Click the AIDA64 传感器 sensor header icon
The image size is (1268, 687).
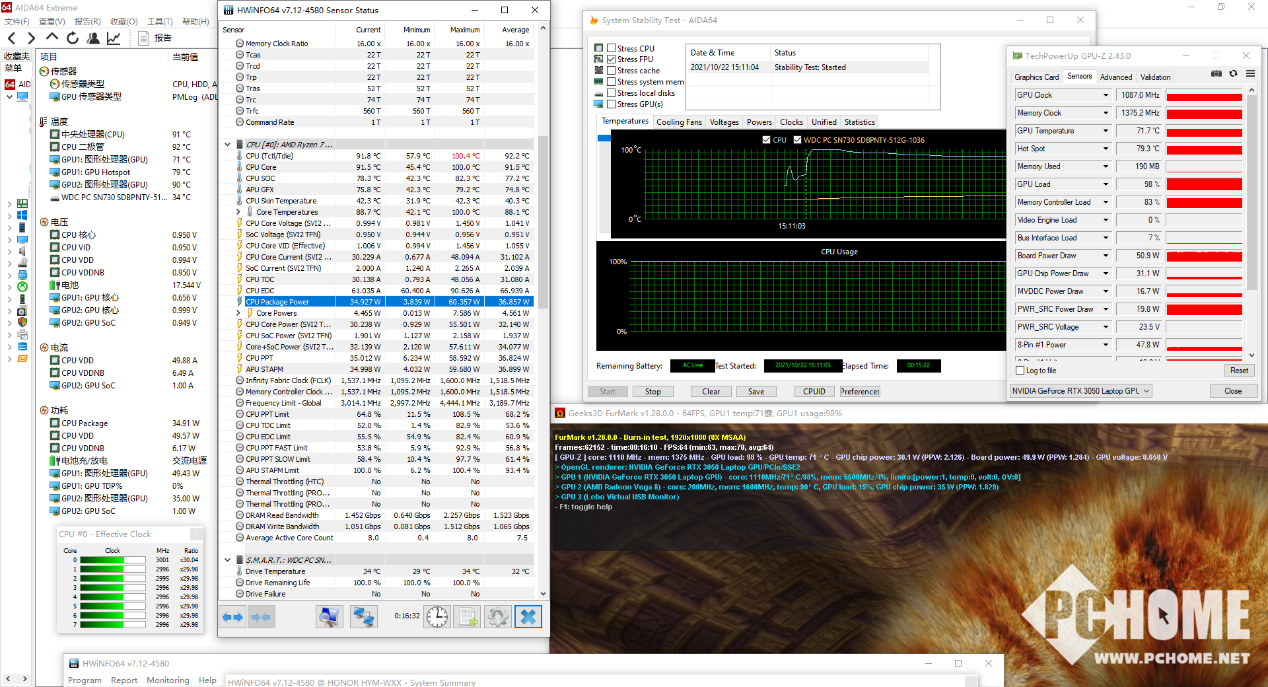44,71
